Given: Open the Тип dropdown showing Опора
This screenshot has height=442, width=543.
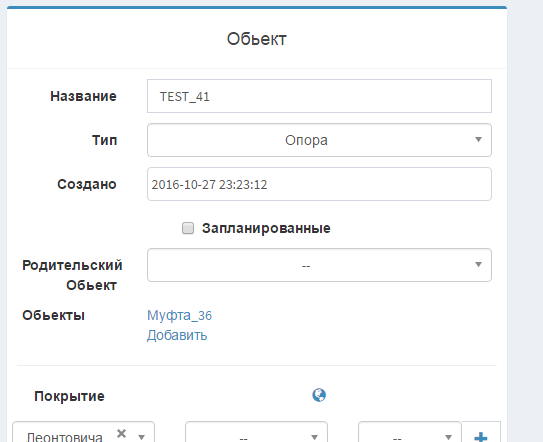Looking at the screenshot, I should pos(319,140).
